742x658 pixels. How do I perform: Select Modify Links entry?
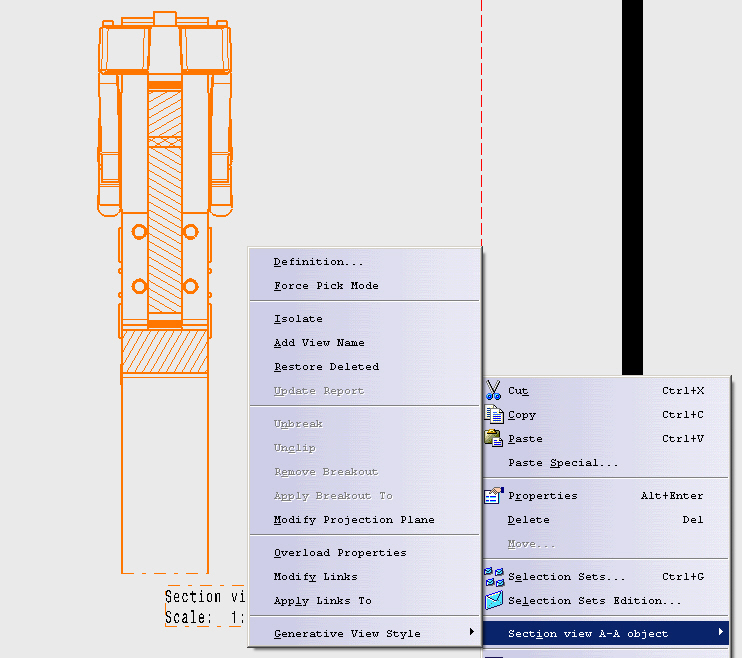click(316, 576)
